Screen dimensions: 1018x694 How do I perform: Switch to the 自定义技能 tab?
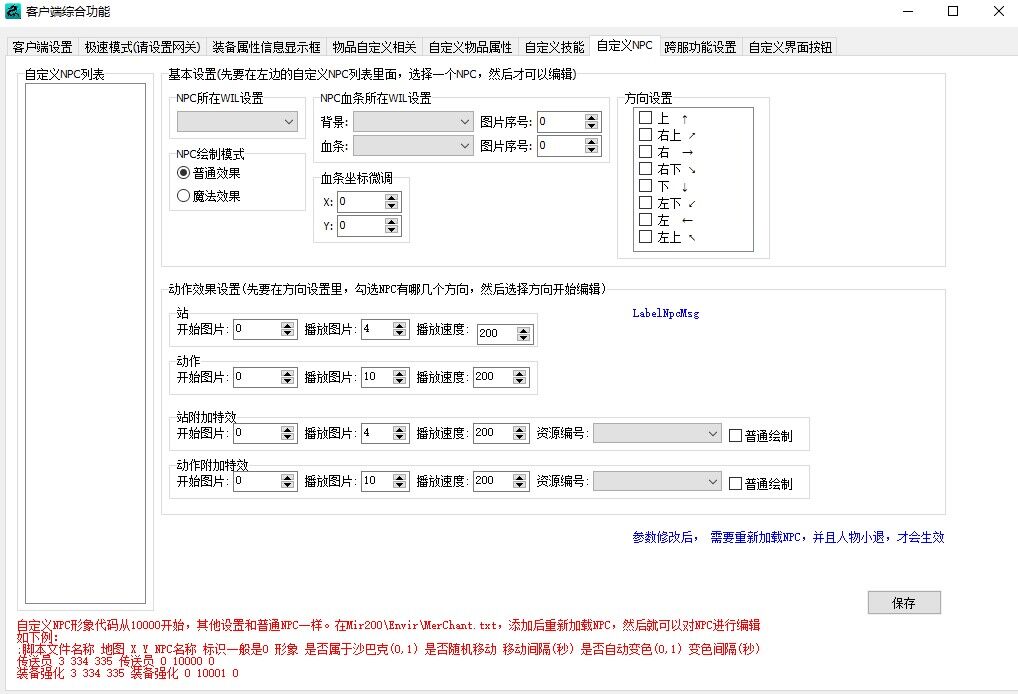(554, 47)
